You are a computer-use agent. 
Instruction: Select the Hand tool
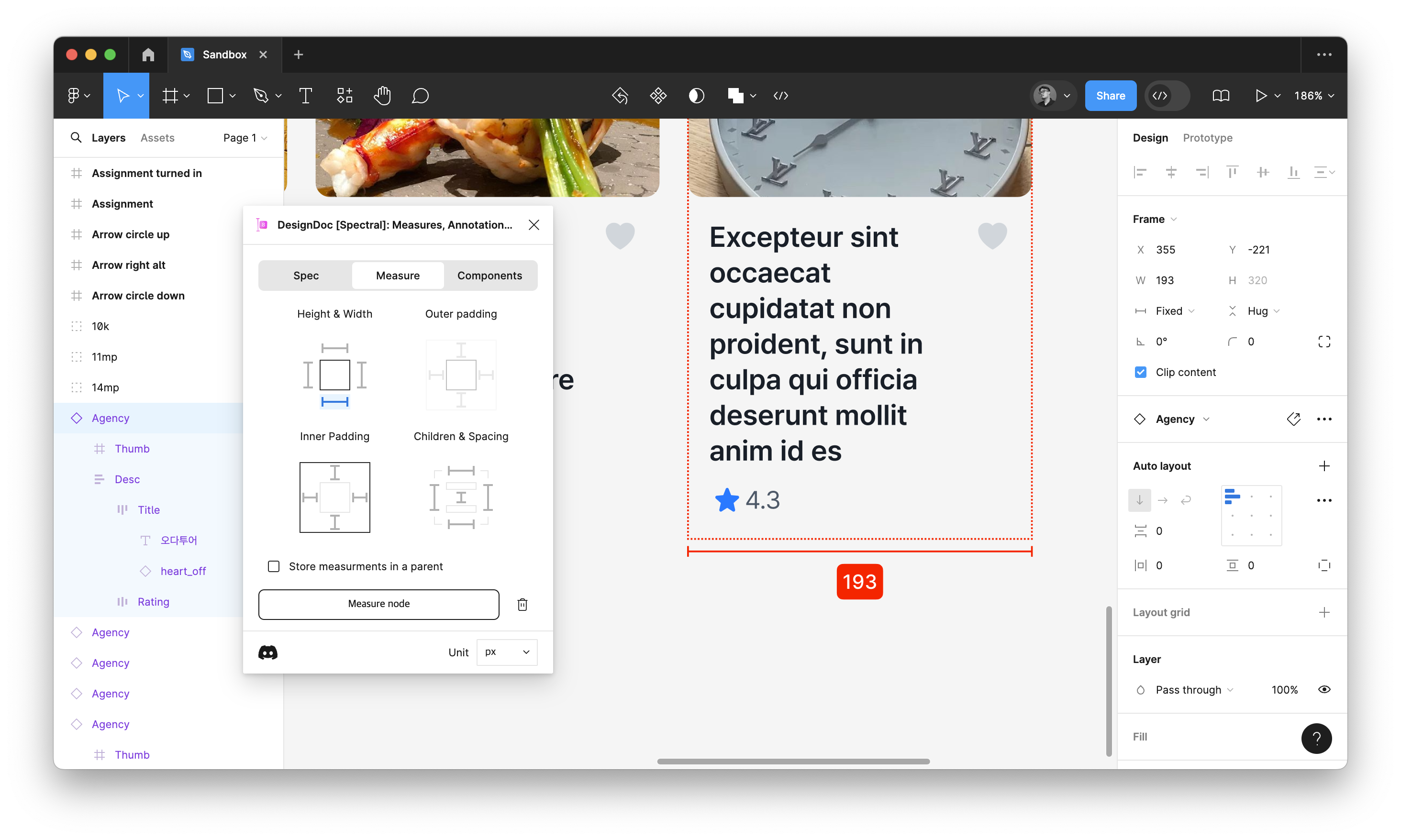(x=383, y=96)
